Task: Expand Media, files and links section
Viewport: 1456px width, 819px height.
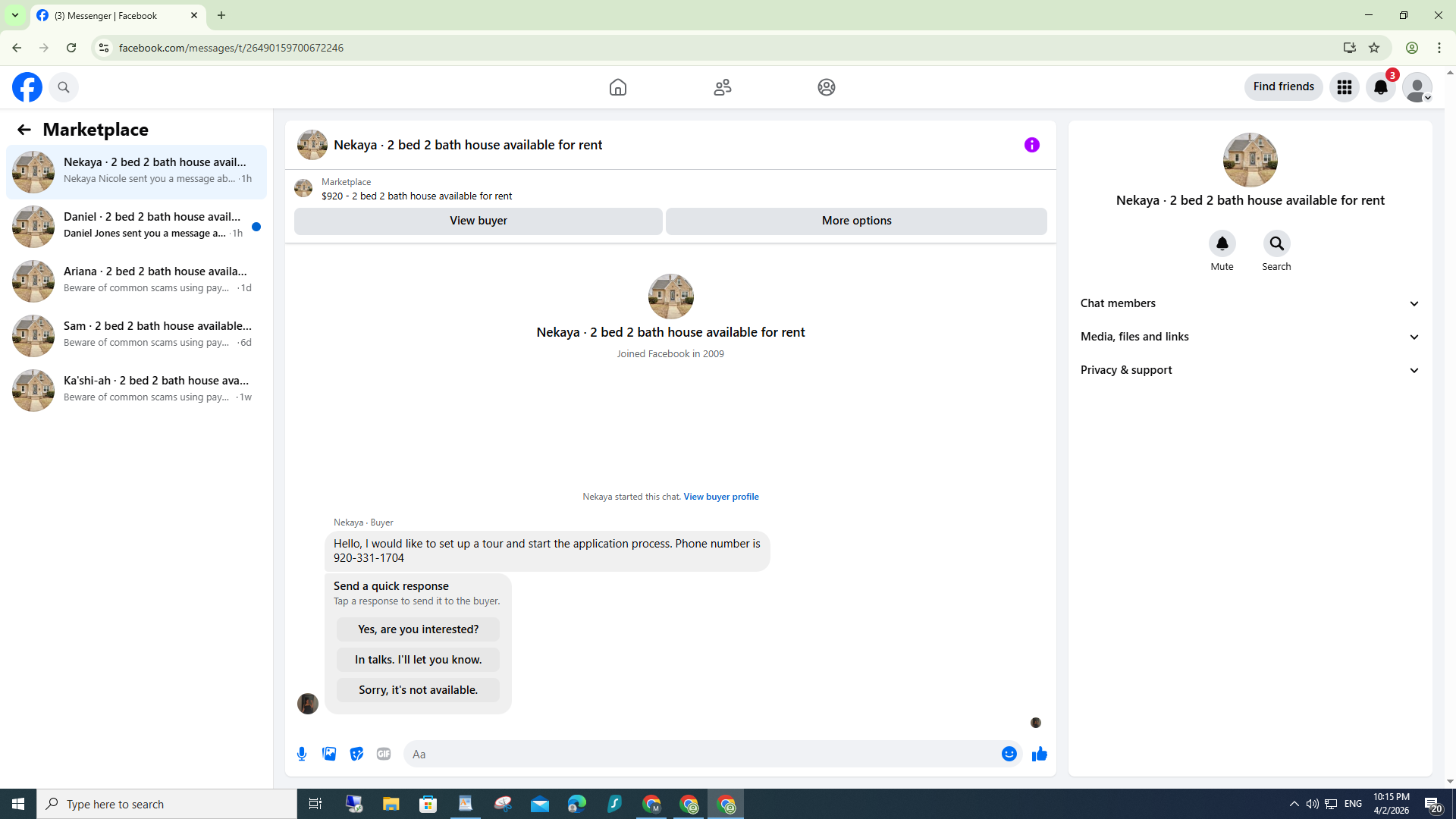Action: [1250, 337]
